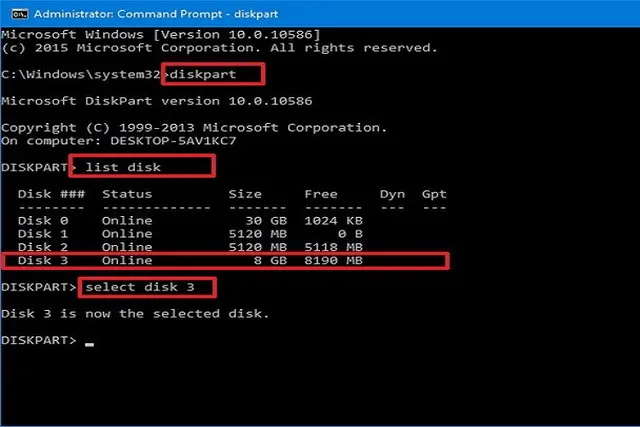The width and height of the screenshot is (640, 427).
Task: Click the Disk 0 row entry
Action: 190,221
